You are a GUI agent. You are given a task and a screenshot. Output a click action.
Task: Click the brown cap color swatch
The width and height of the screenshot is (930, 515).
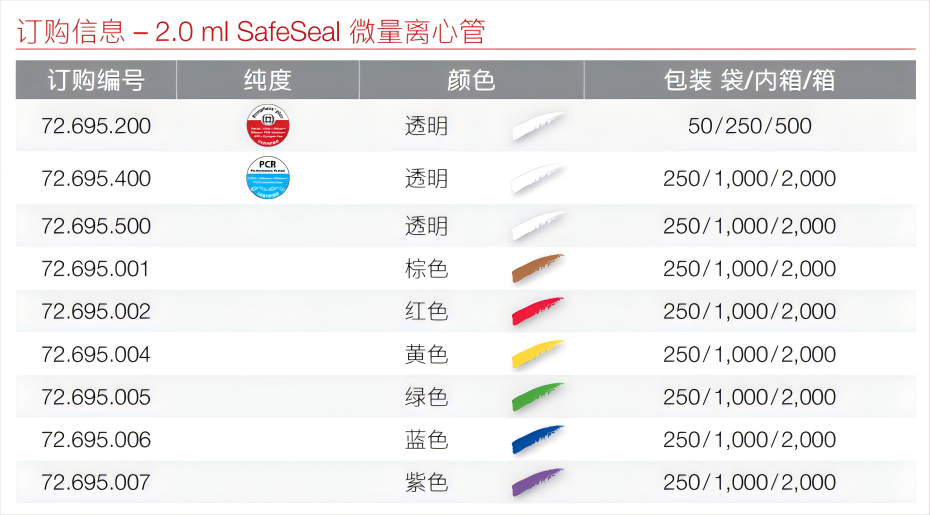coord(537,269)
